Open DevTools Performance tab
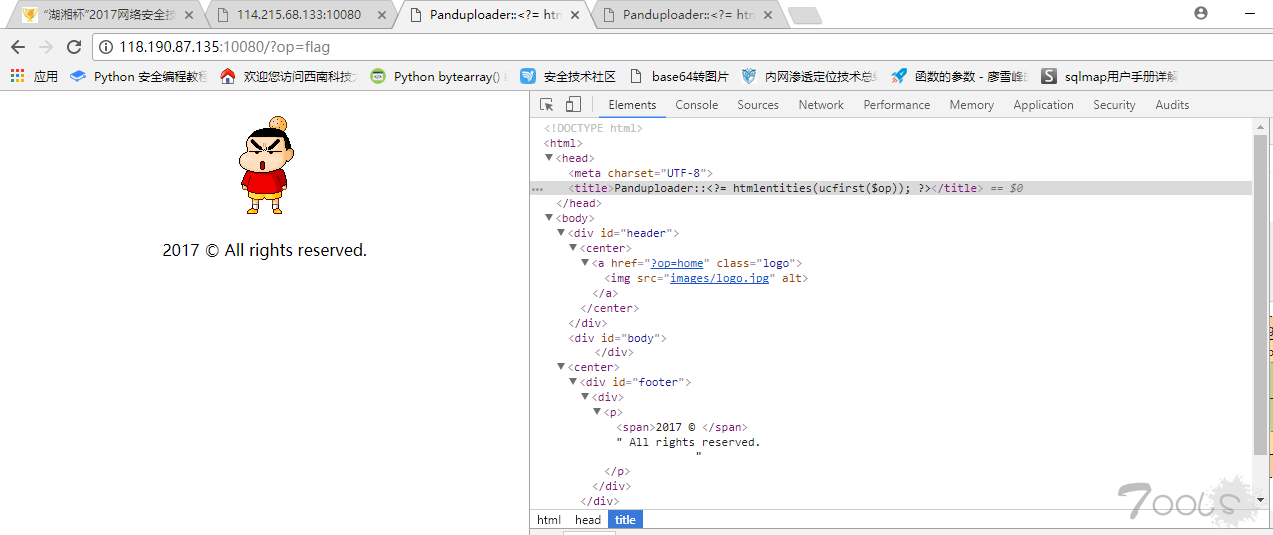Screen dimensions: 1273x535 (x=897, y=104)
